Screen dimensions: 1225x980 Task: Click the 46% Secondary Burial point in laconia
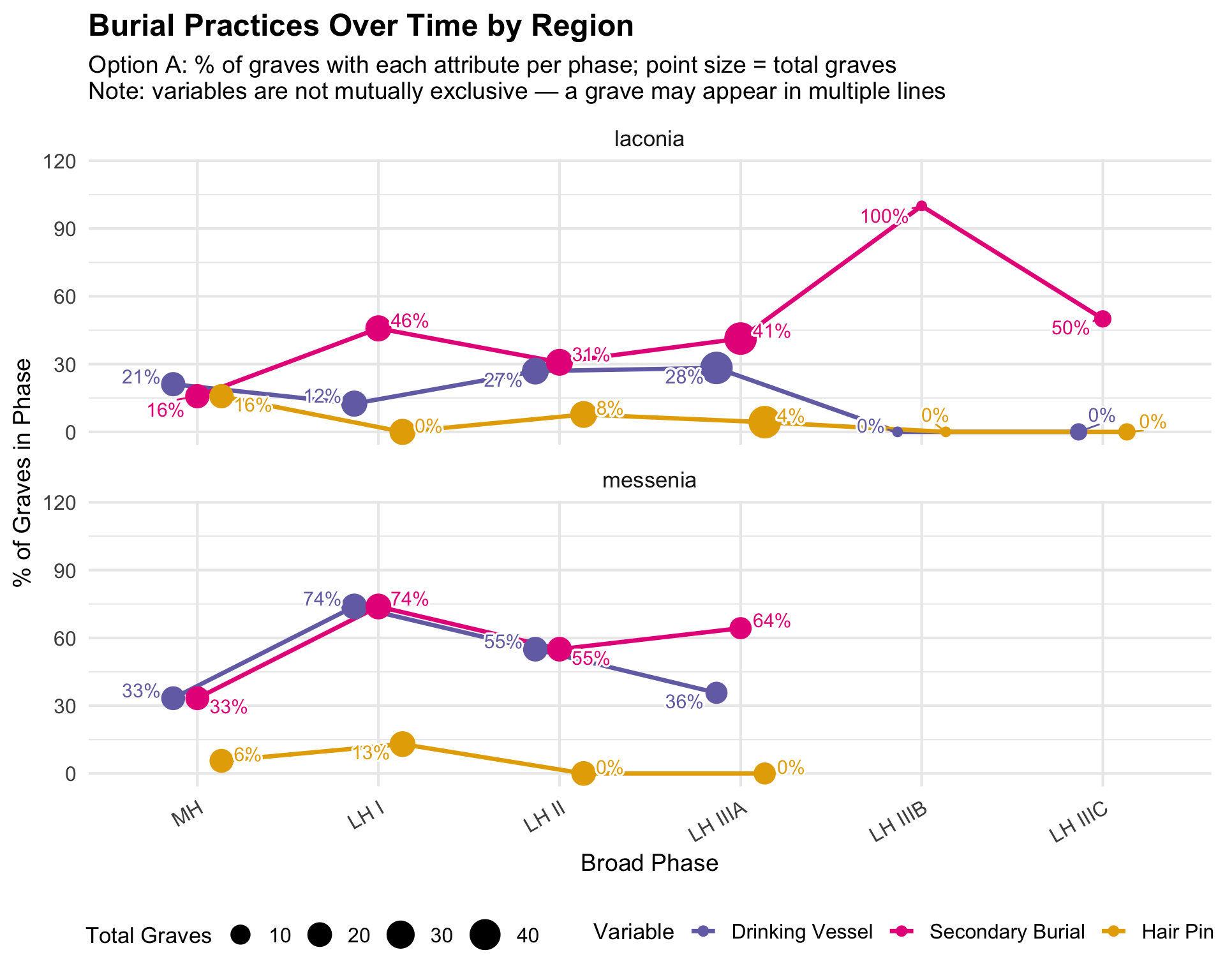[378, 329]
